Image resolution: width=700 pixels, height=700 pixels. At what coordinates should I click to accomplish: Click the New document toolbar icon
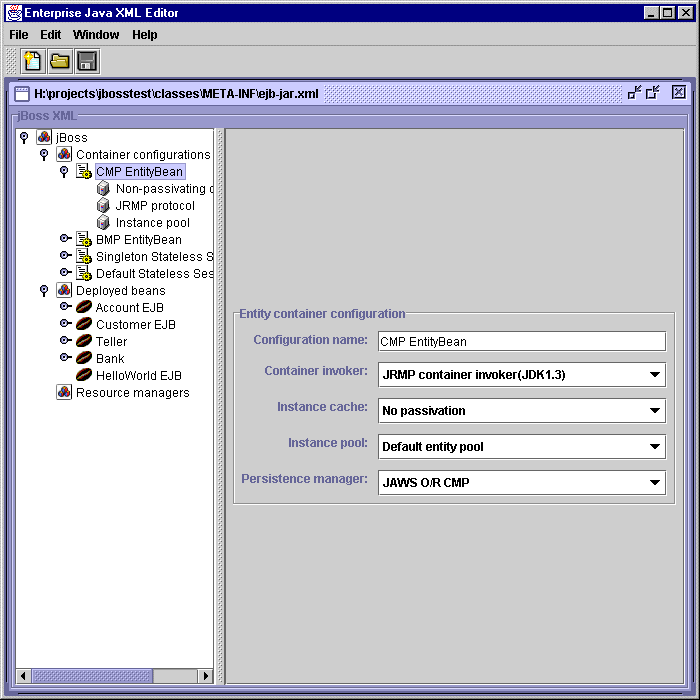[x=33, y=61]
